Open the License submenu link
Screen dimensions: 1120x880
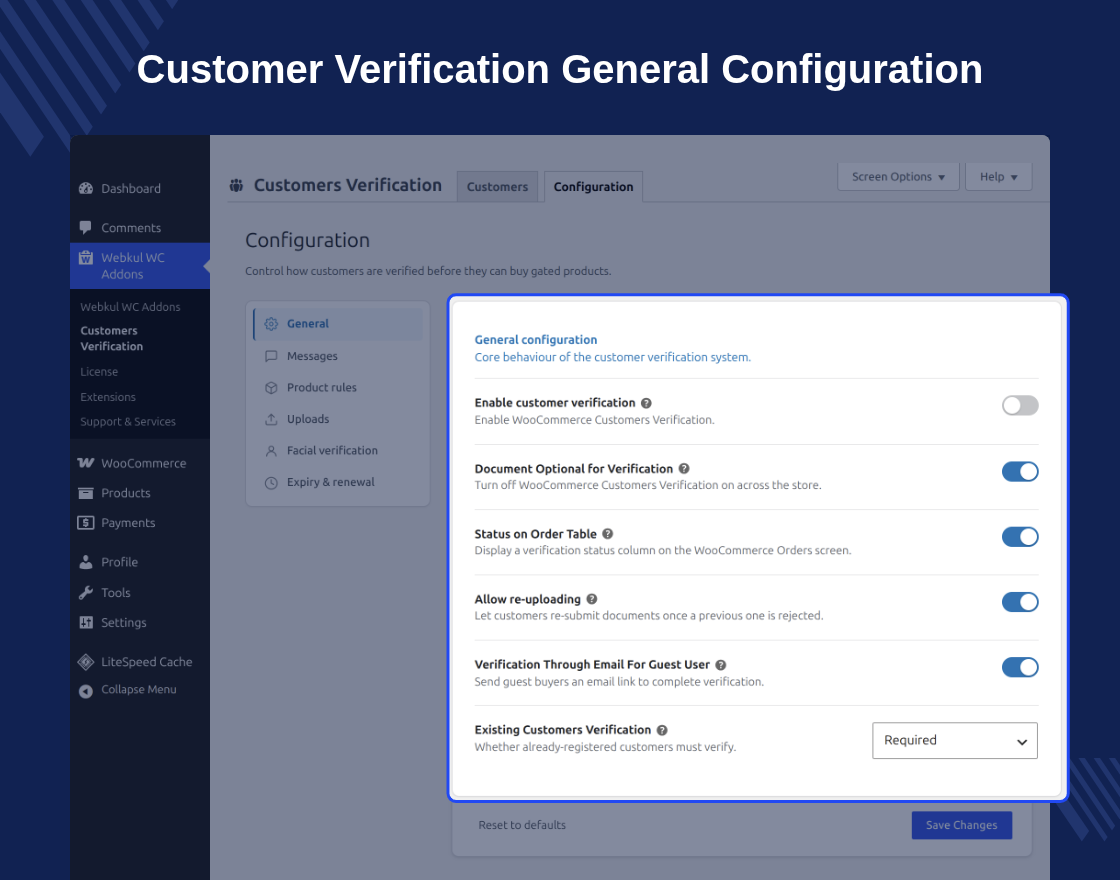tap(99, 371)
